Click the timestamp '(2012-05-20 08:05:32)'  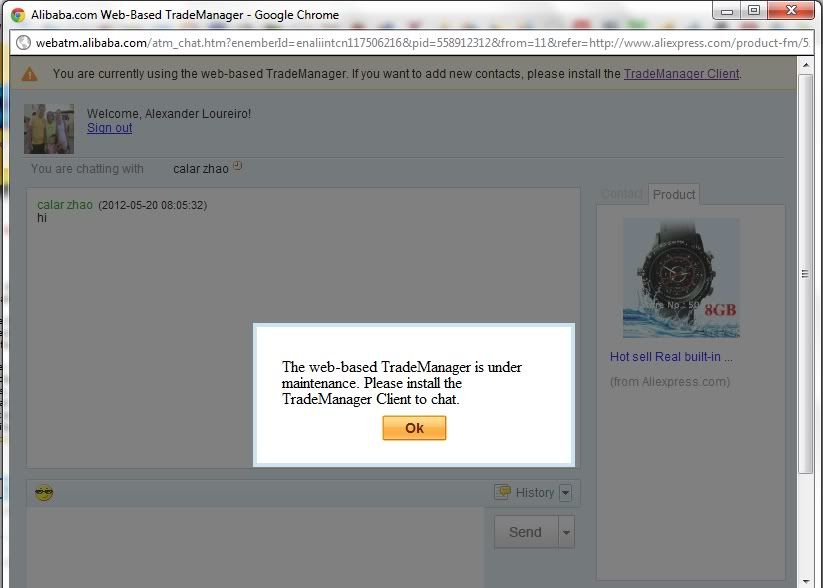[x=153, y=205]
